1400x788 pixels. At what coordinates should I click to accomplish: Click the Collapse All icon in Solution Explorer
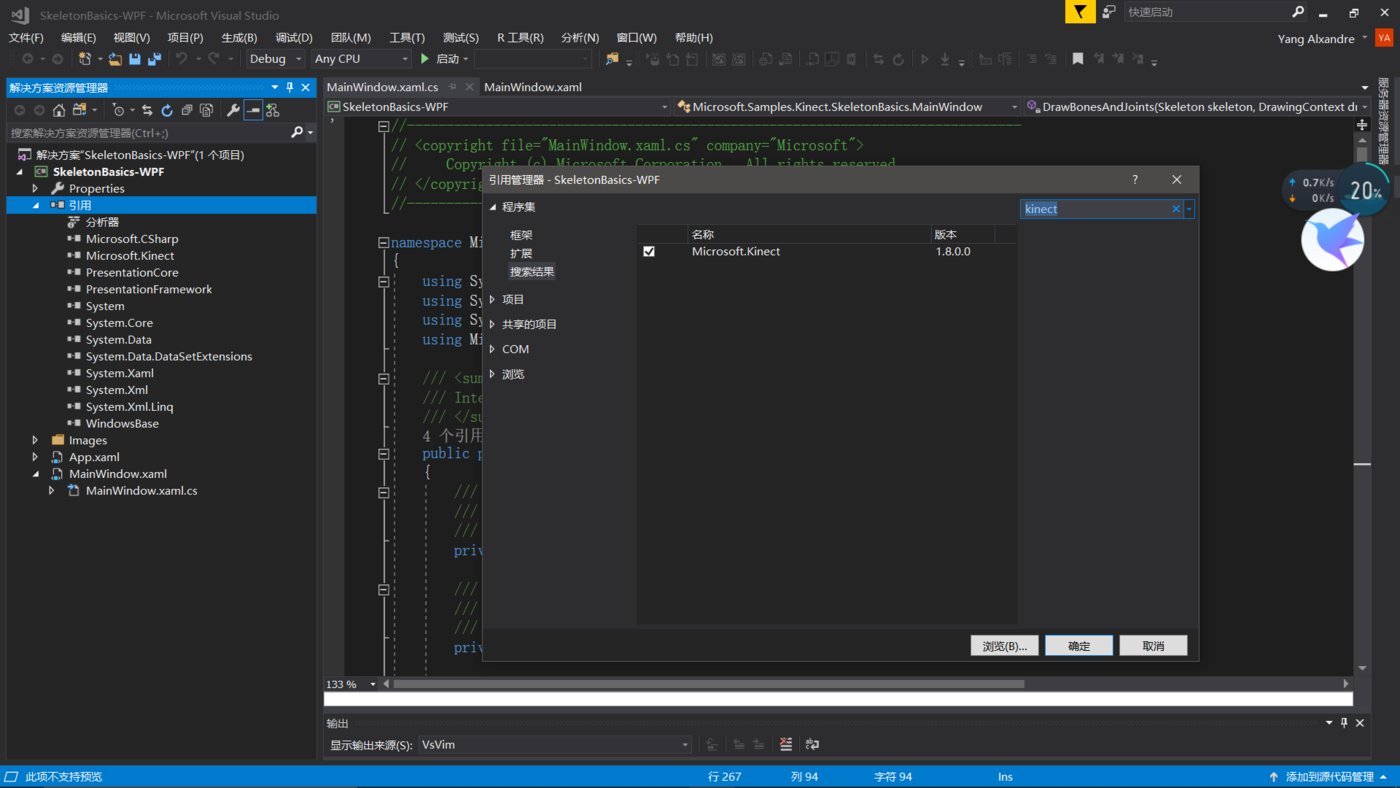pos(187,110)
